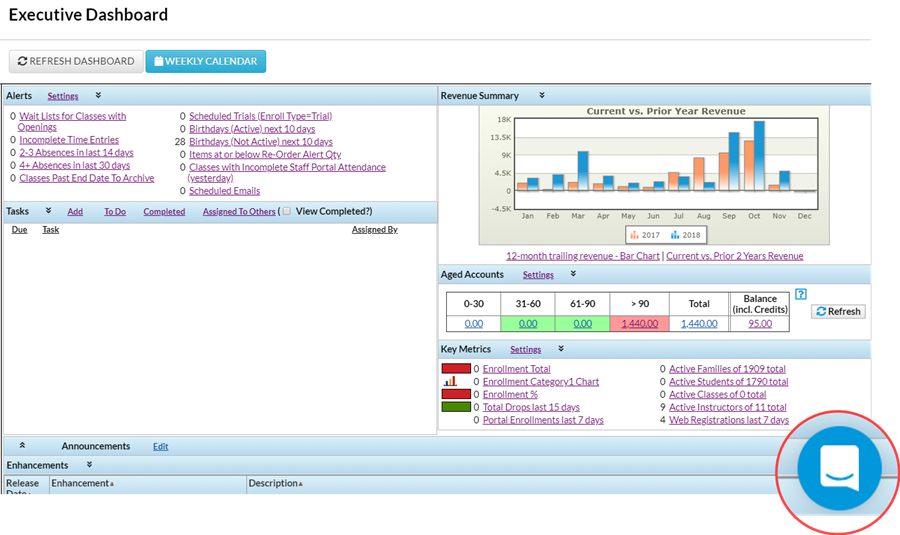Viewport: 900px width, 535px height.
Task: Open Enrollment Total metric
Action: tap(517, 369)
